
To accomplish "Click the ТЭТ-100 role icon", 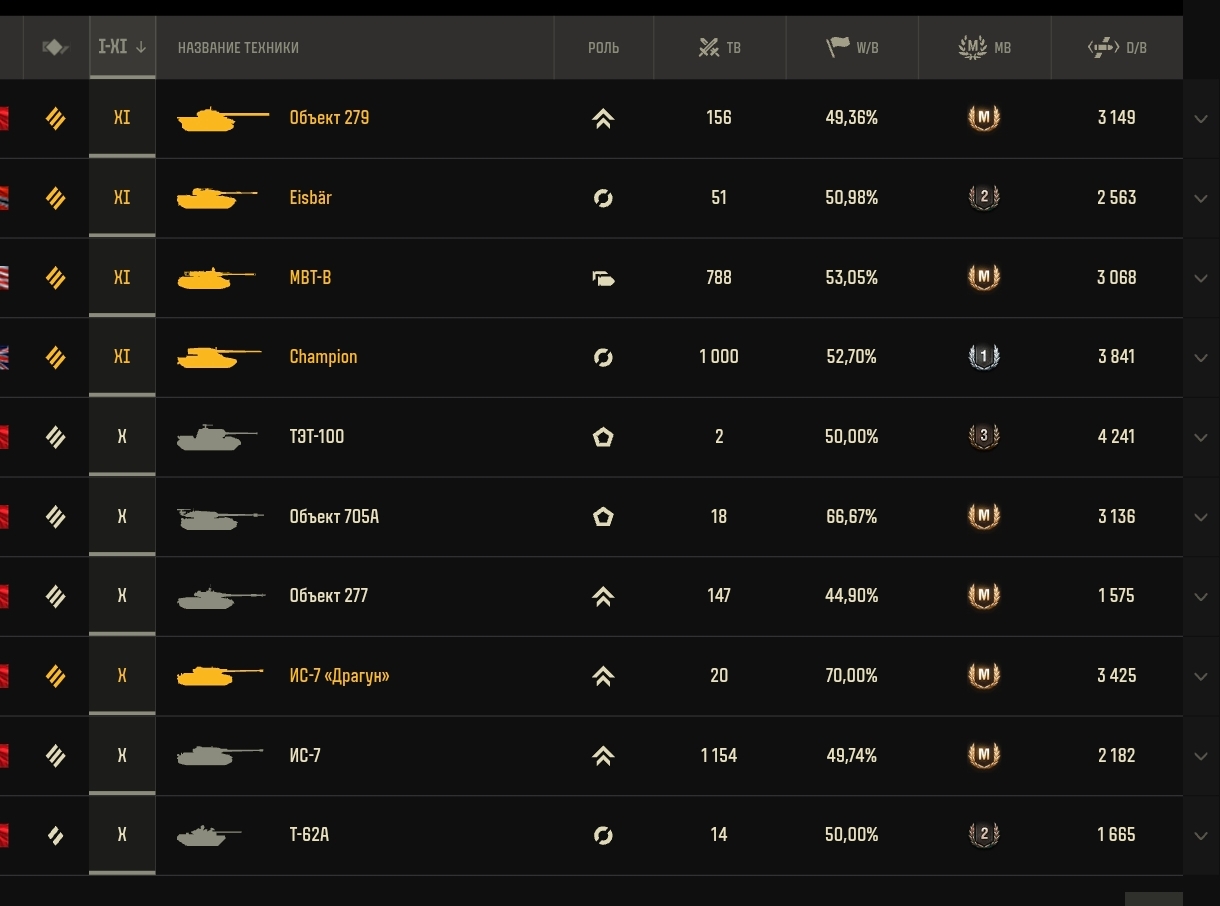I will coord(603,437).
